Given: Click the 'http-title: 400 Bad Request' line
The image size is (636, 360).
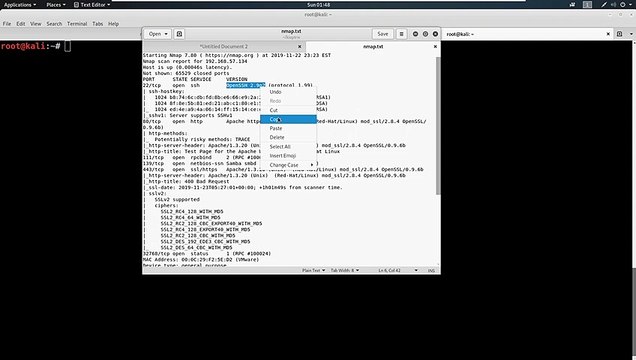Looking at the screenshot, I should 186,182.
